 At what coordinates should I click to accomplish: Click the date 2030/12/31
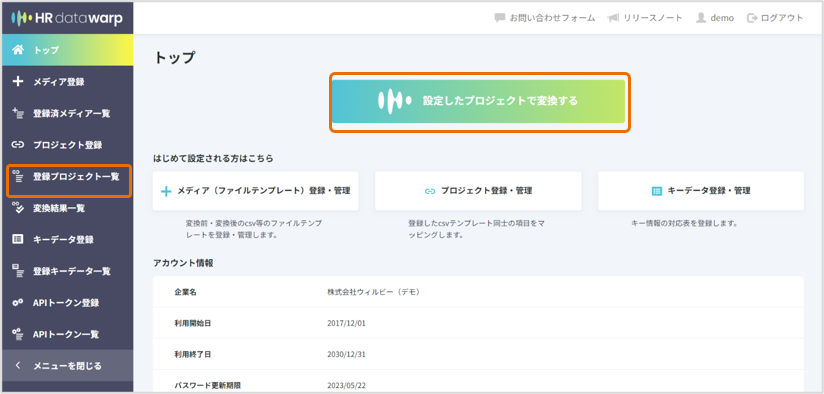pyautogui.click(x=346, y=355)
